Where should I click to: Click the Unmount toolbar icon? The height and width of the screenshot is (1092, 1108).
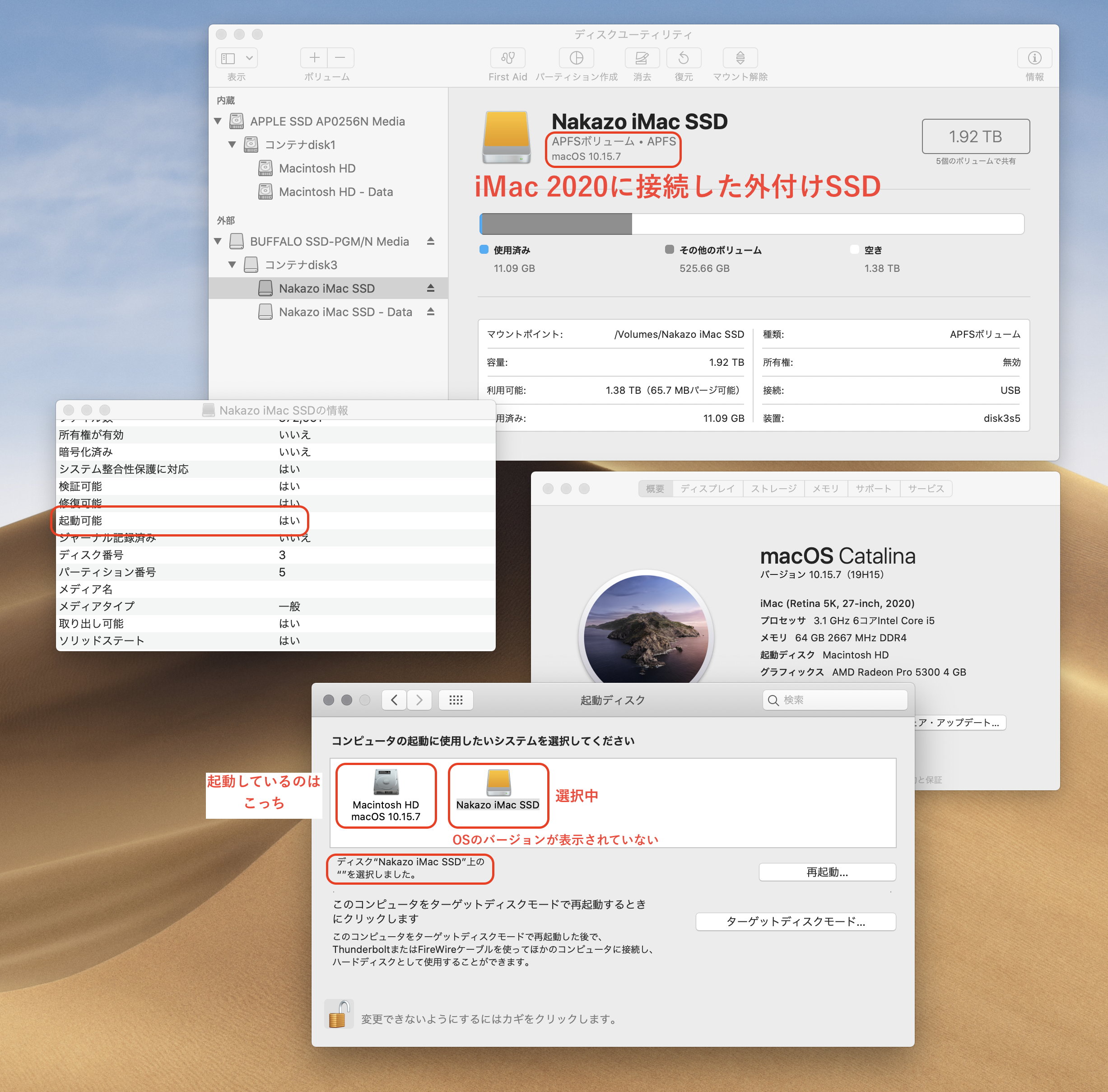click(740, 57)
